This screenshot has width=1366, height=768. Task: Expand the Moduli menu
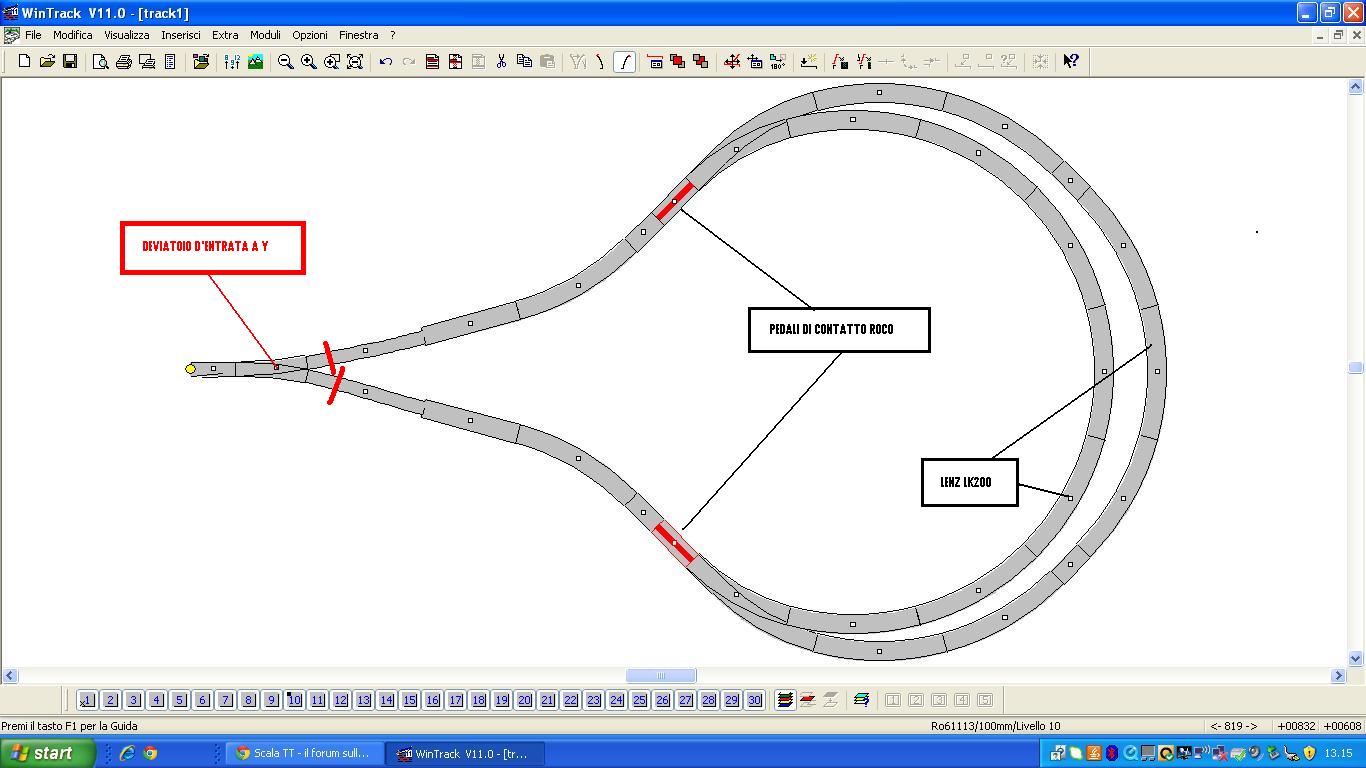pos(265,35)
